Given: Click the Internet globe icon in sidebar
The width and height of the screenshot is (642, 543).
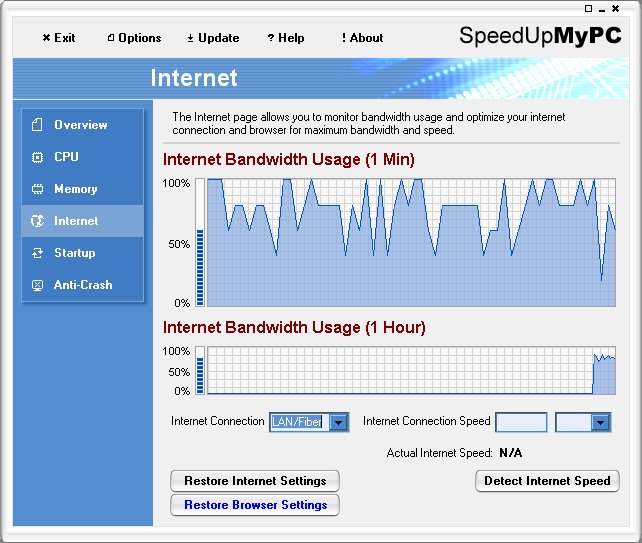Looking at the screenshot, I should pos(37,221).
